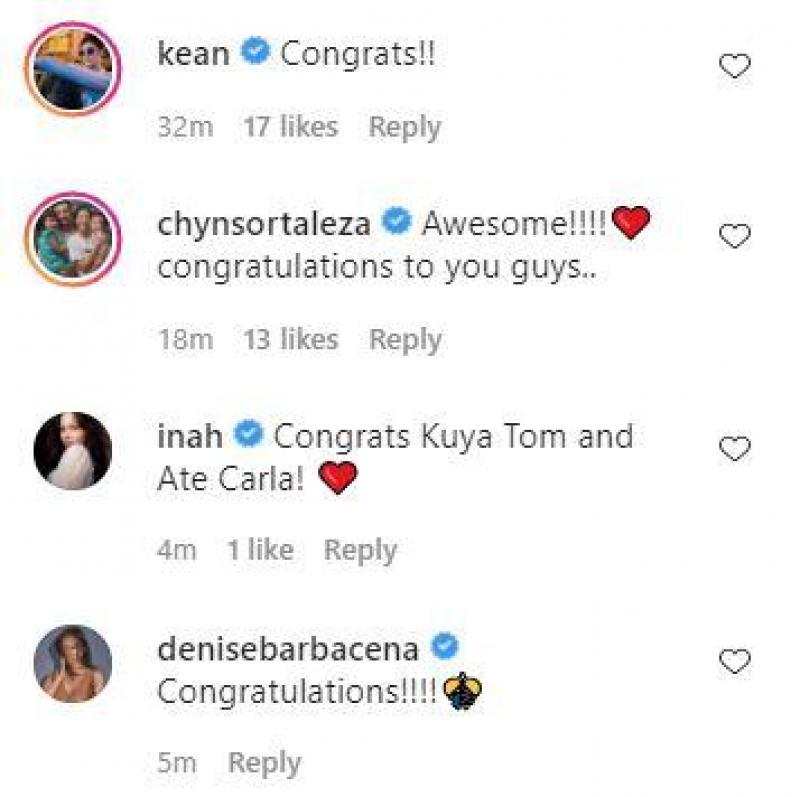Screen dimensions: 800x797
Task: Click the verified badge beside chynsortaleza
Action: (x=398, y=222)
